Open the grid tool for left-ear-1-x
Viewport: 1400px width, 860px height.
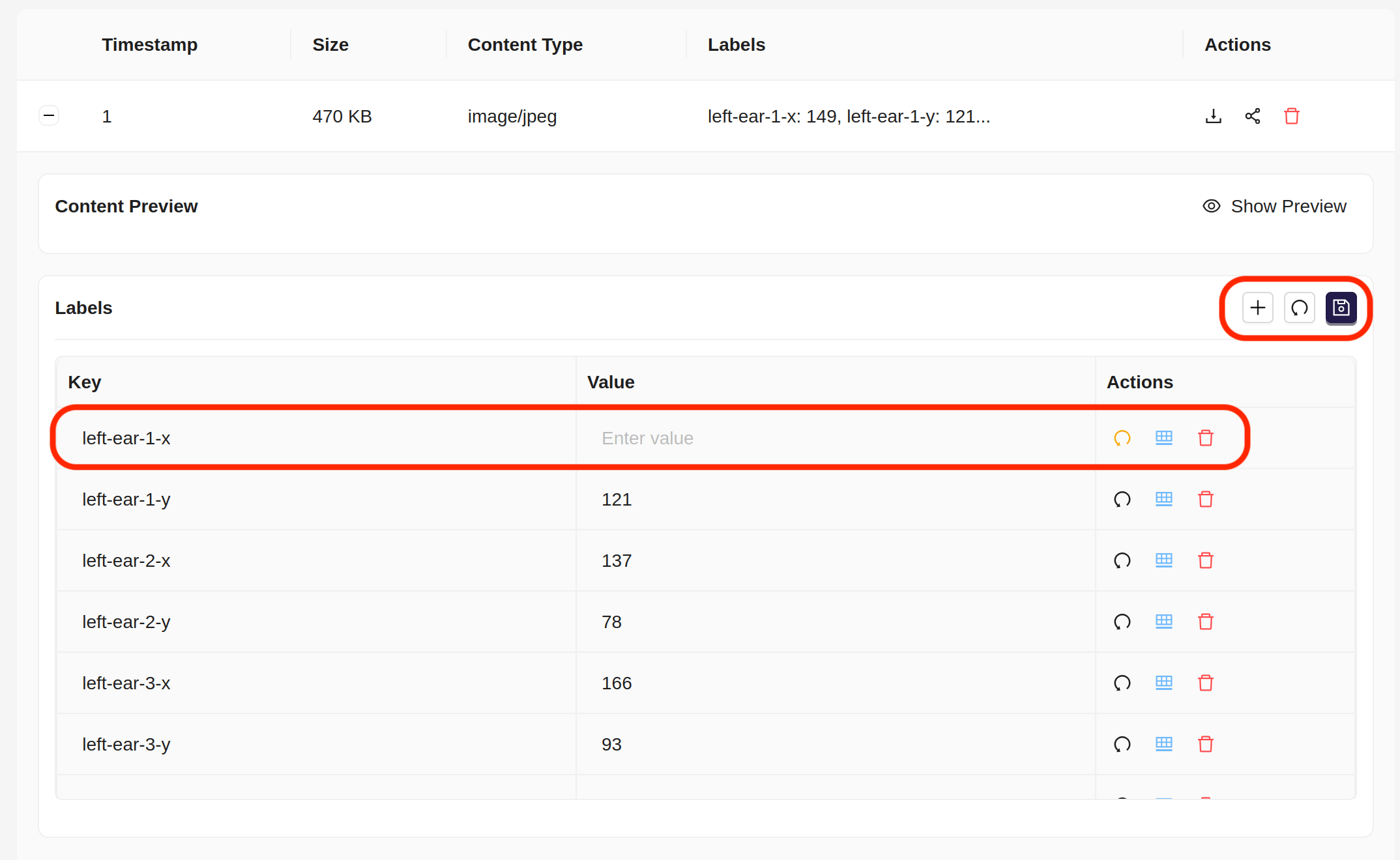pyautogui.click(x=1164, y=438)
